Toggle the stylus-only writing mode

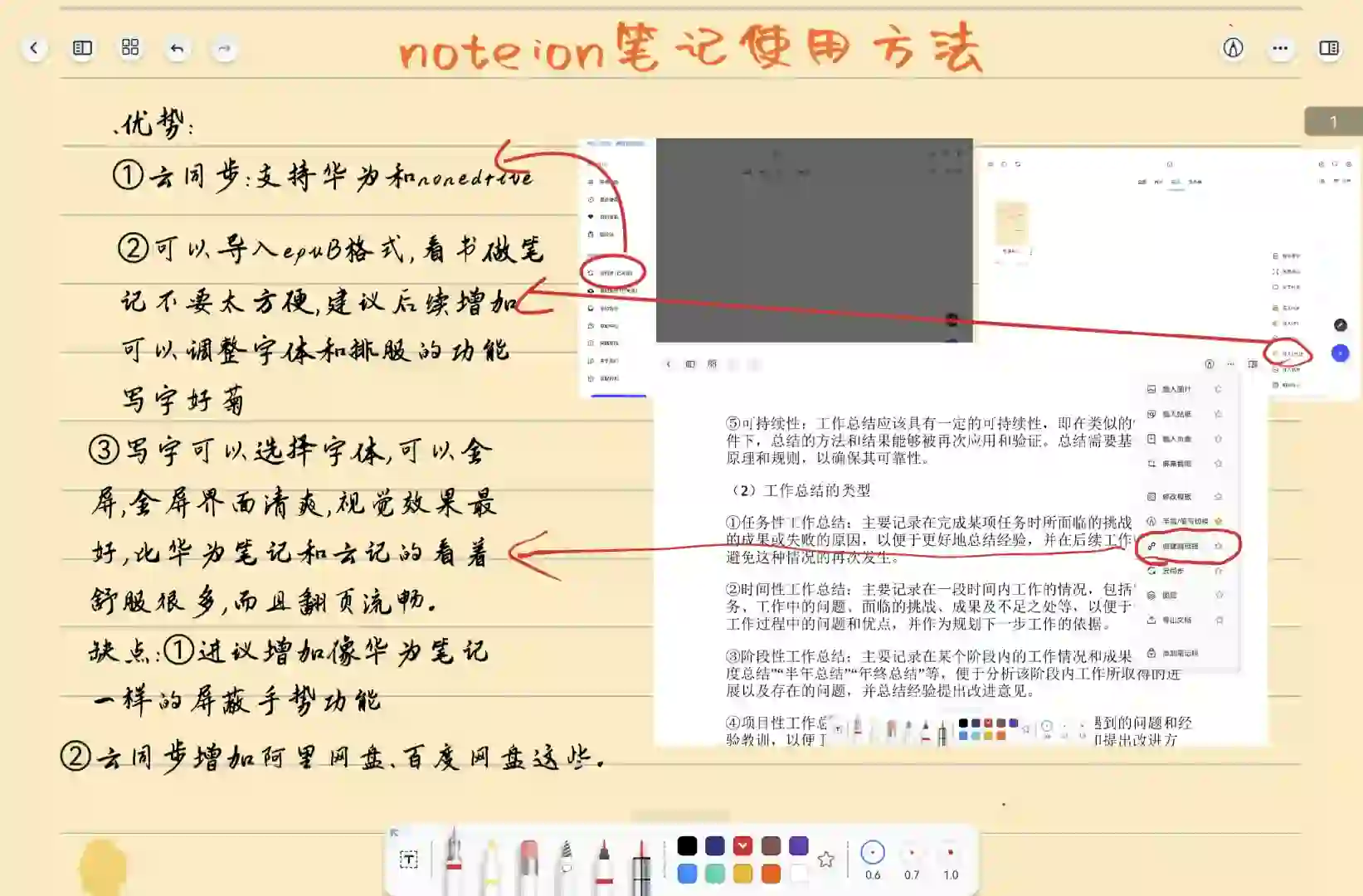(x=1234, y=49)
